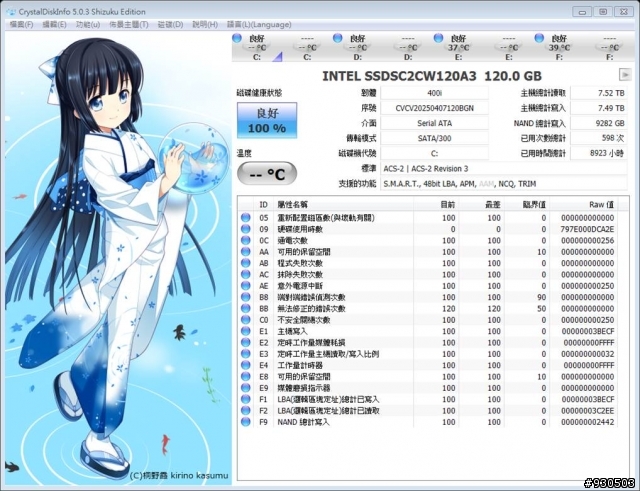The width and height of the screenshot is (640, 491).
Task: Click status orb for attribute AA 可用的保留空間
Action: click(x=245, y=252)
